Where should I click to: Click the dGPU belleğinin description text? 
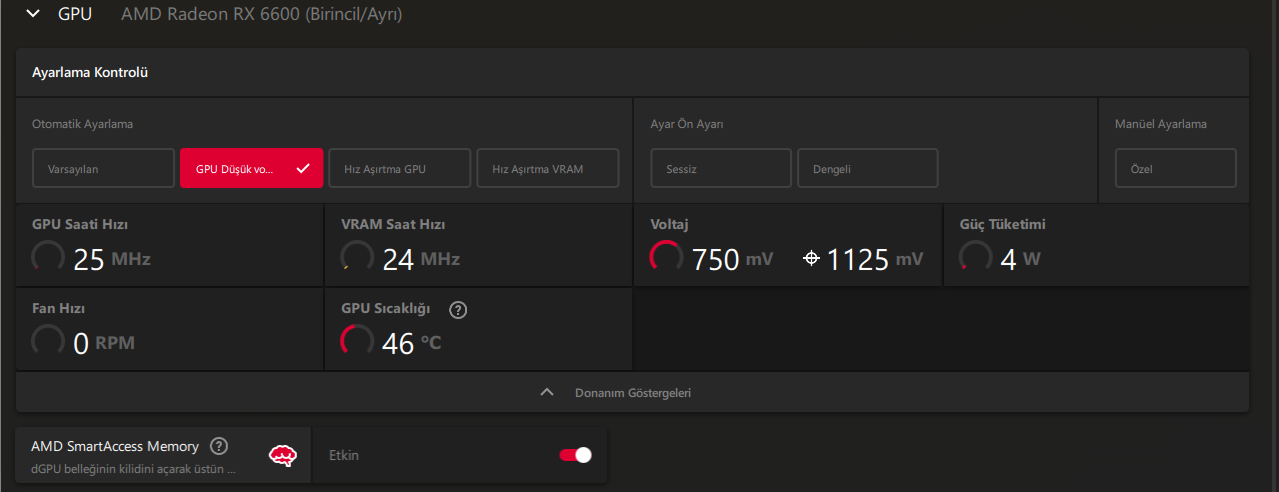click(x=134, y=468)
